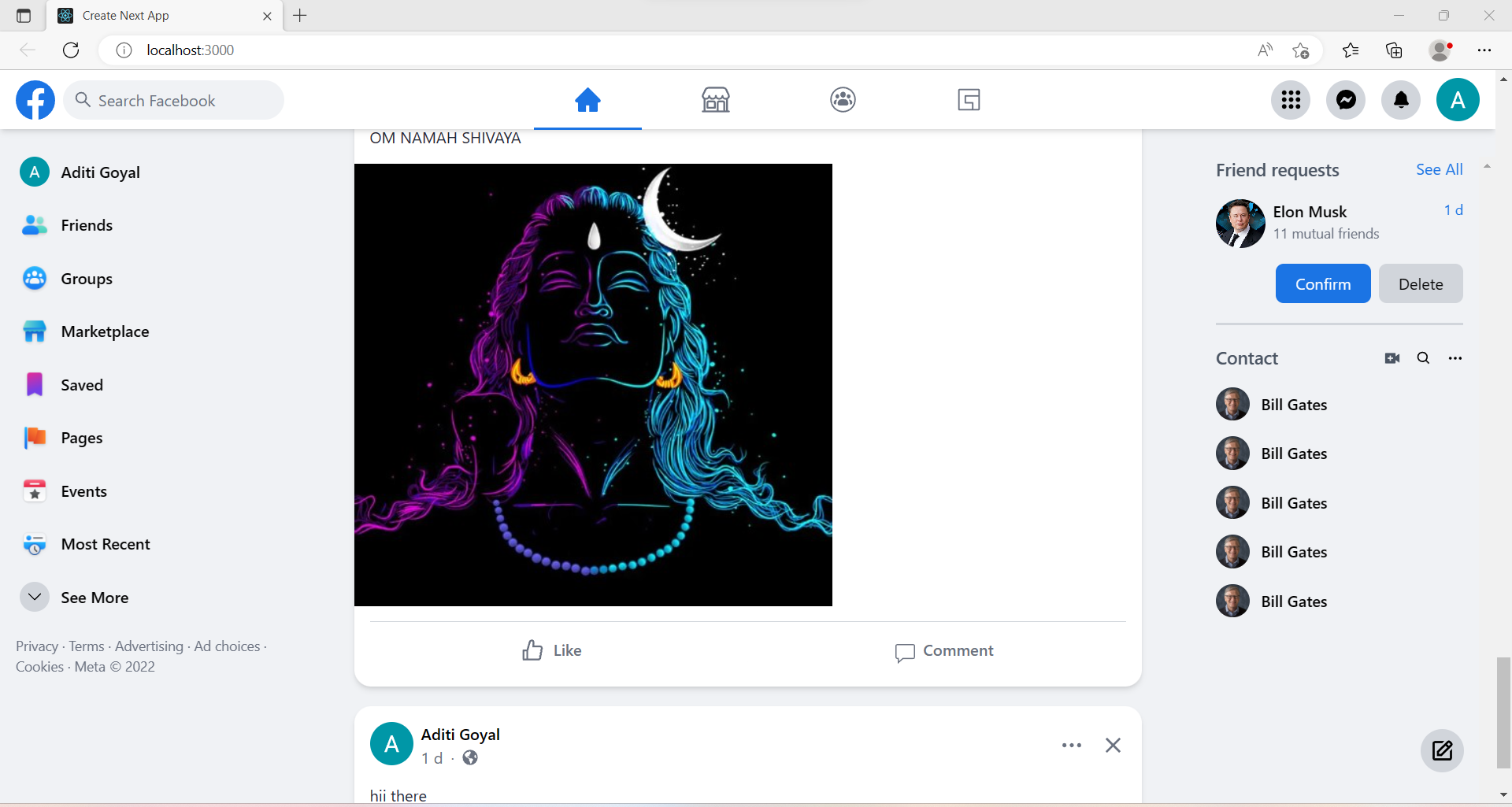
Task: Open the Groups icon in the top navigation
Action: [842, 100]
